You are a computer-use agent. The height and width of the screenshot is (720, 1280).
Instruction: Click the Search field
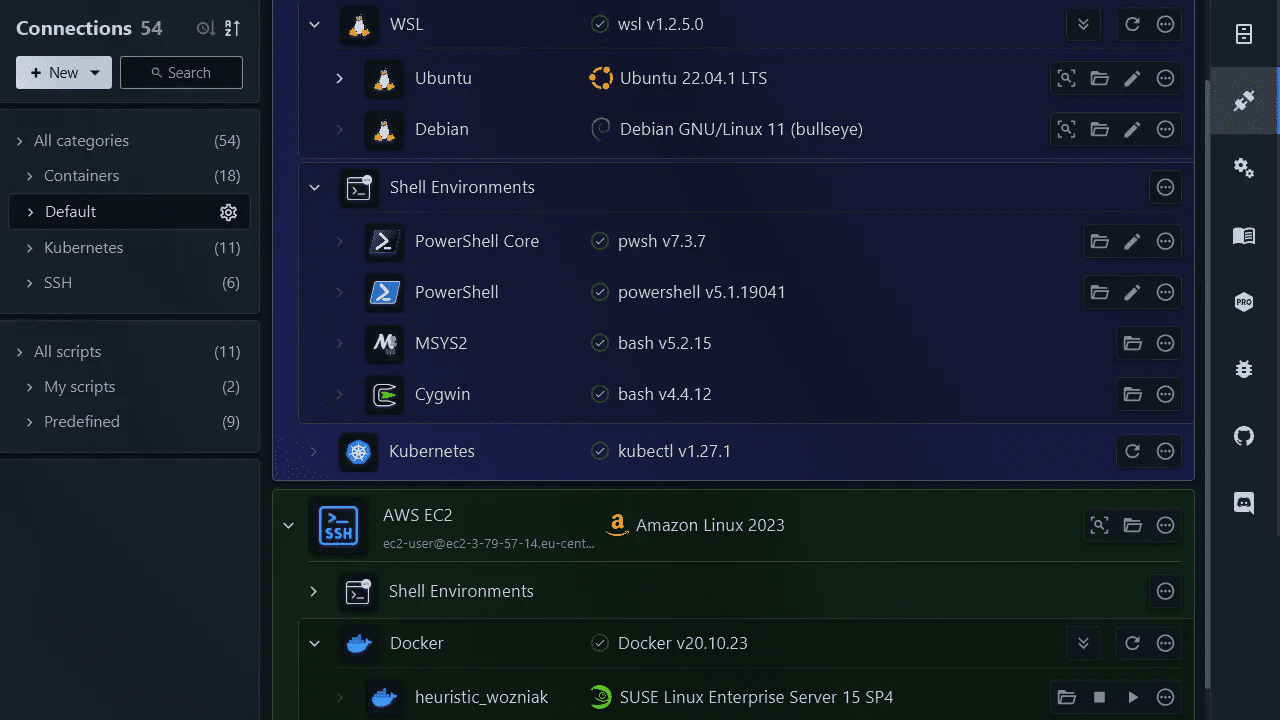[x=181, y=72]
